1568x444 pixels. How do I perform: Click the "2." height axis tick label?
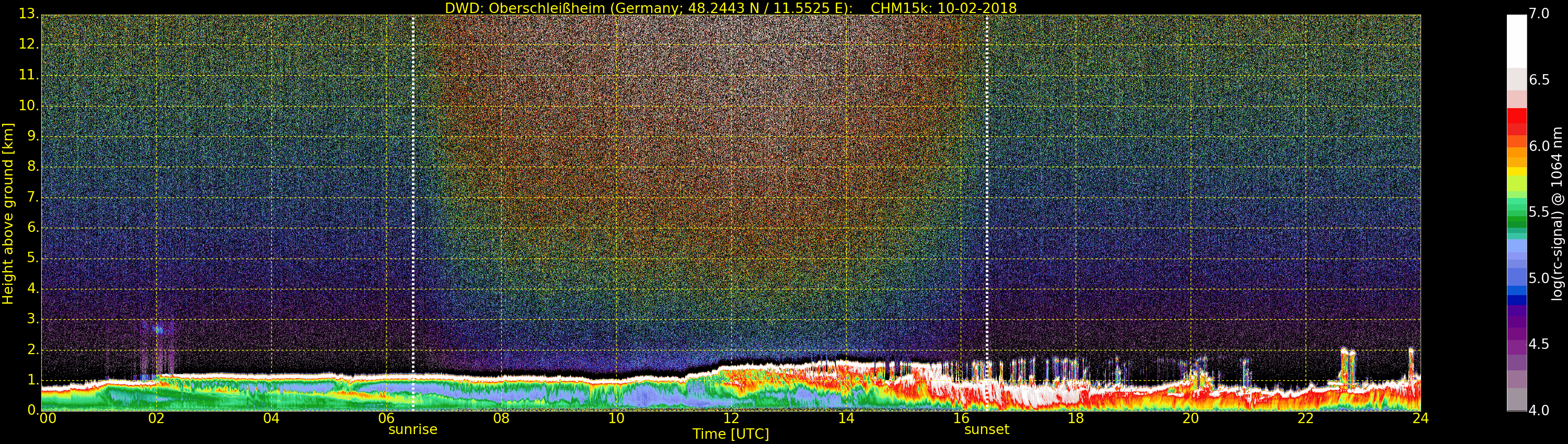(x=33, y=350)
